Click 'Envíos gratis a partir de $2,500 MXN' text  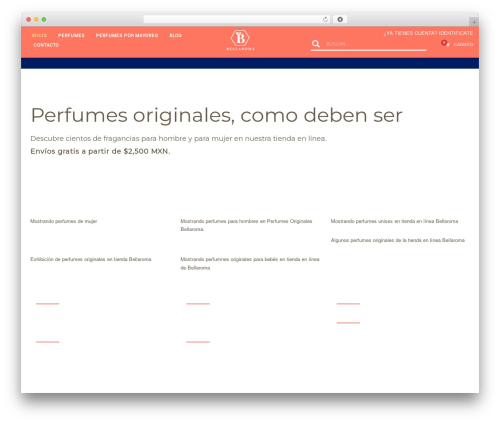coord(100,151)
